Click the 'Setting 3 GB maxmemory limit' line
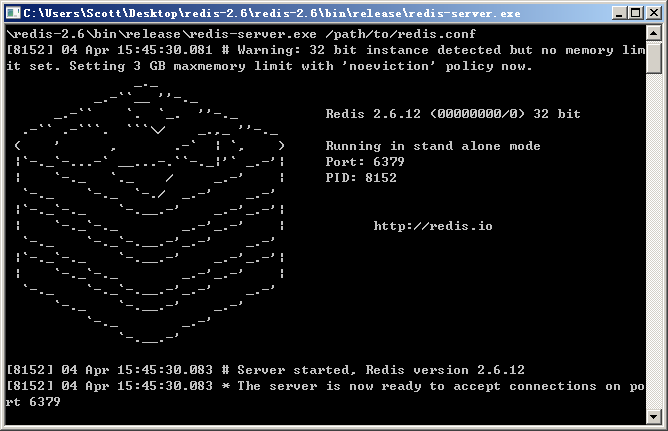This screenshot has width=668, height=431. [x=269, y=66]
